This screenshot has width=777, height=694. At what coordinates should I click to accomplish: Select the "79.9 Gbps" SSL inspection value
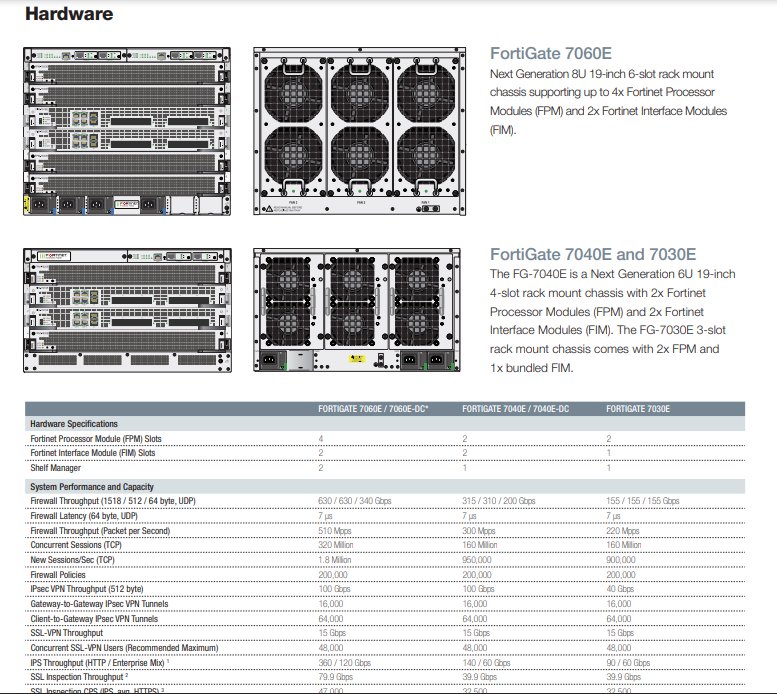335,677
